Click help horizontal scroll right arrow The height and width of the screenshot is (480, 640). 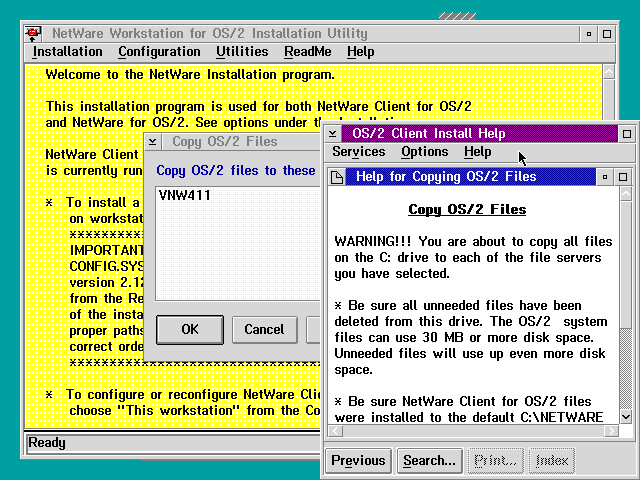pos(611,431)
